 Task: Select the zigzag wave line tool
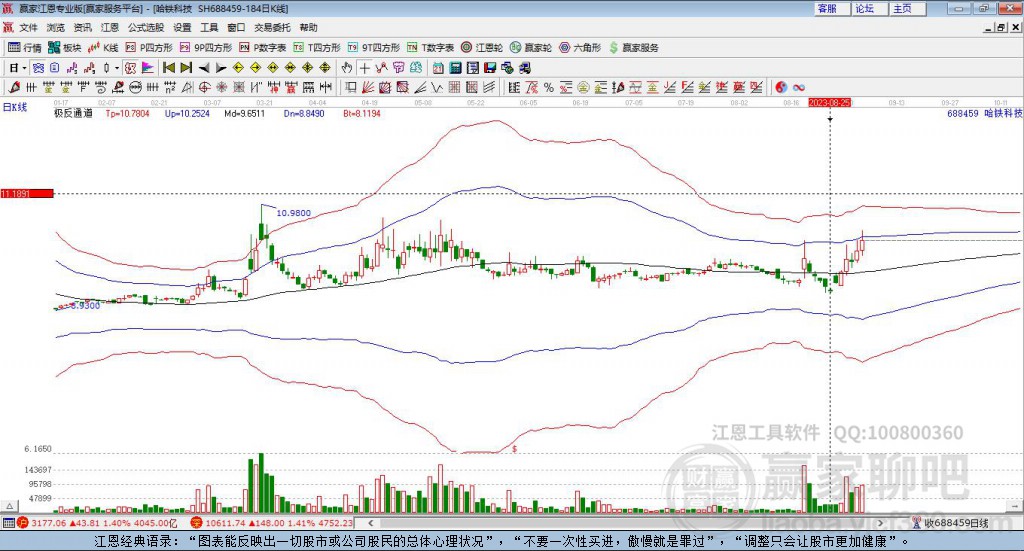436,87
